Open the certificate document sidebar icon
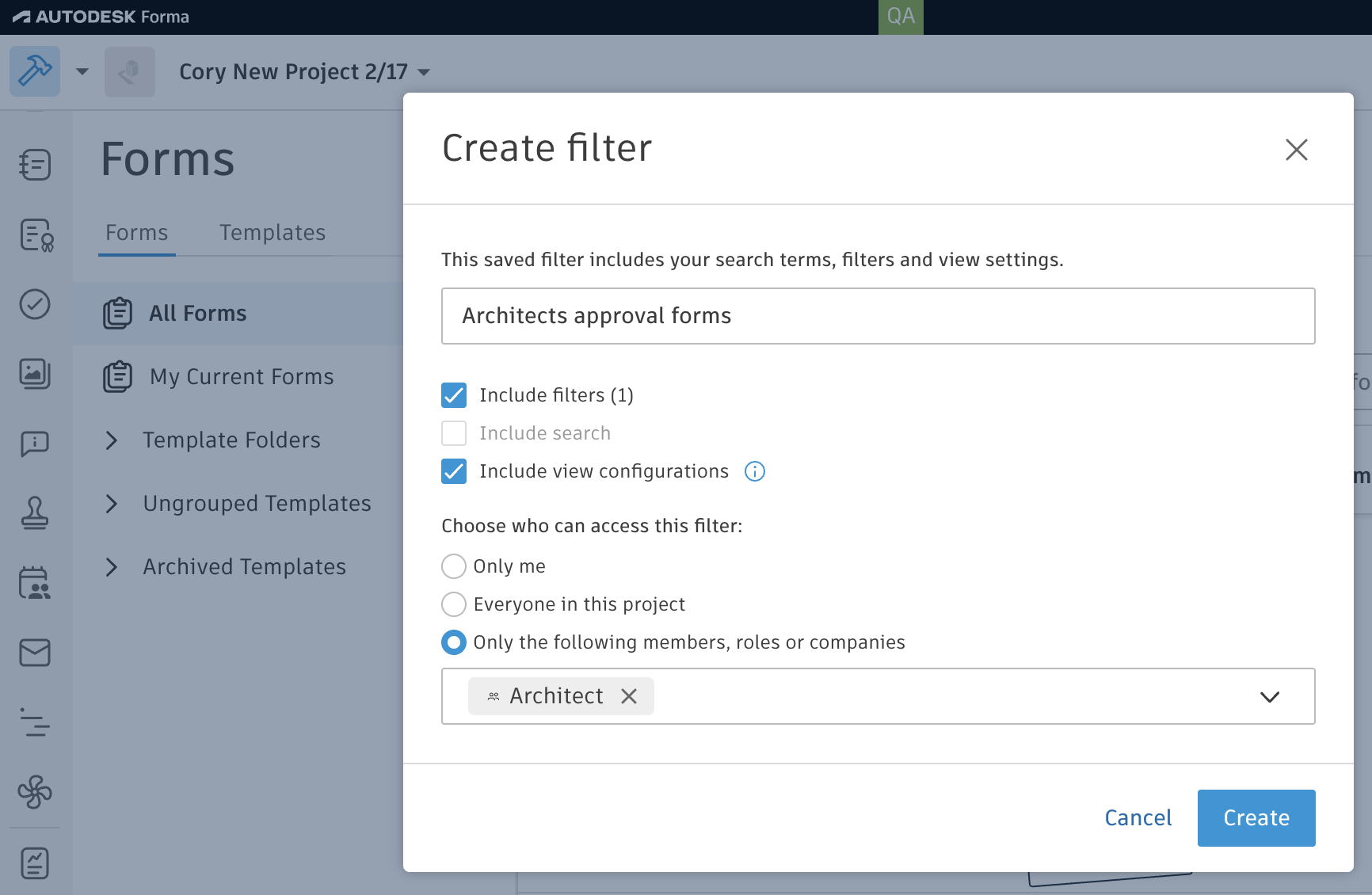 (35, 235)
